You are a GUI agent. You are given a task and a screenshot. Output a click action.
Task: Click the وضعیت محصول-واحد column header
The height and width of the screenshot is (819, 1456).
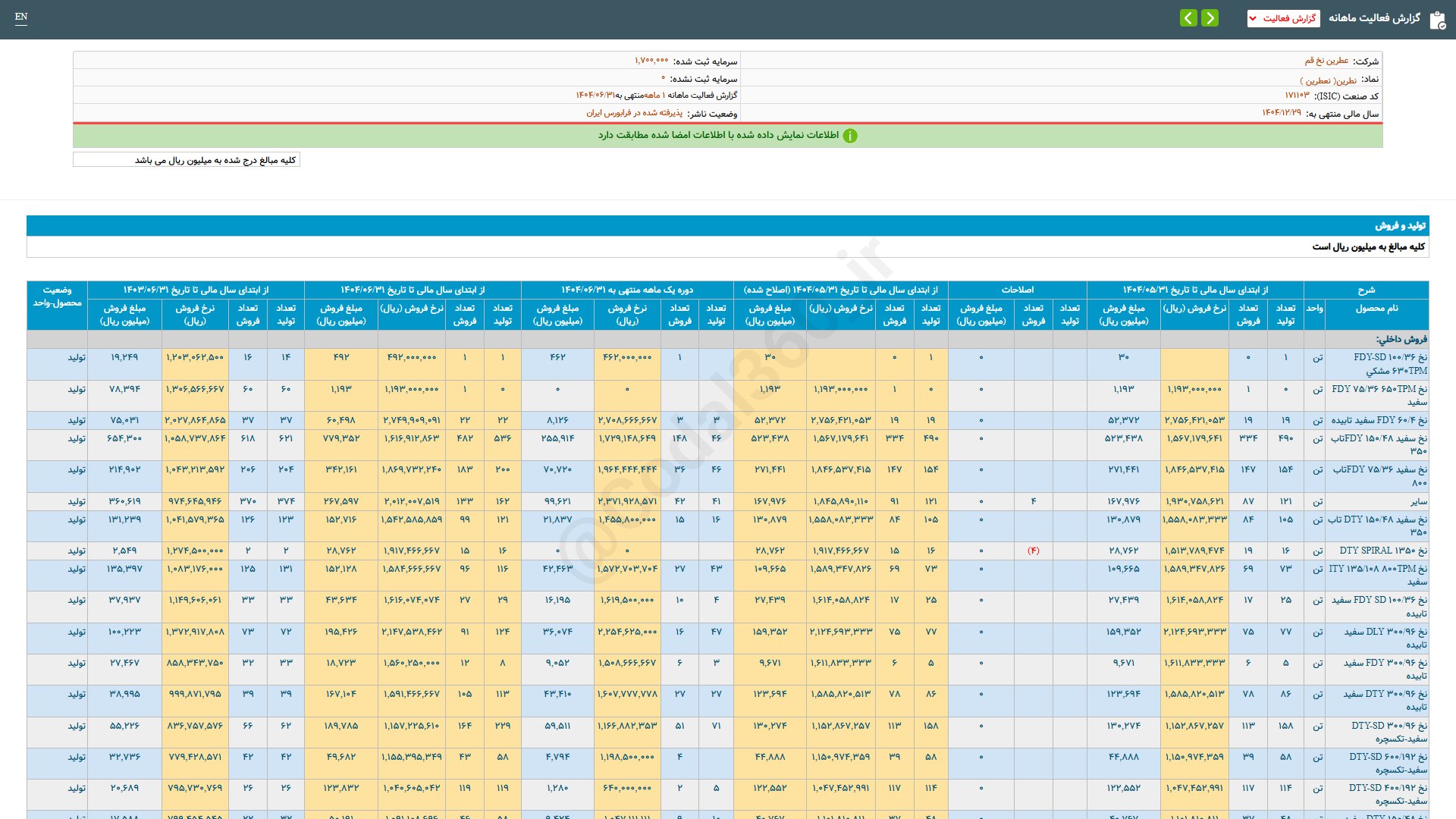[57, 297]
